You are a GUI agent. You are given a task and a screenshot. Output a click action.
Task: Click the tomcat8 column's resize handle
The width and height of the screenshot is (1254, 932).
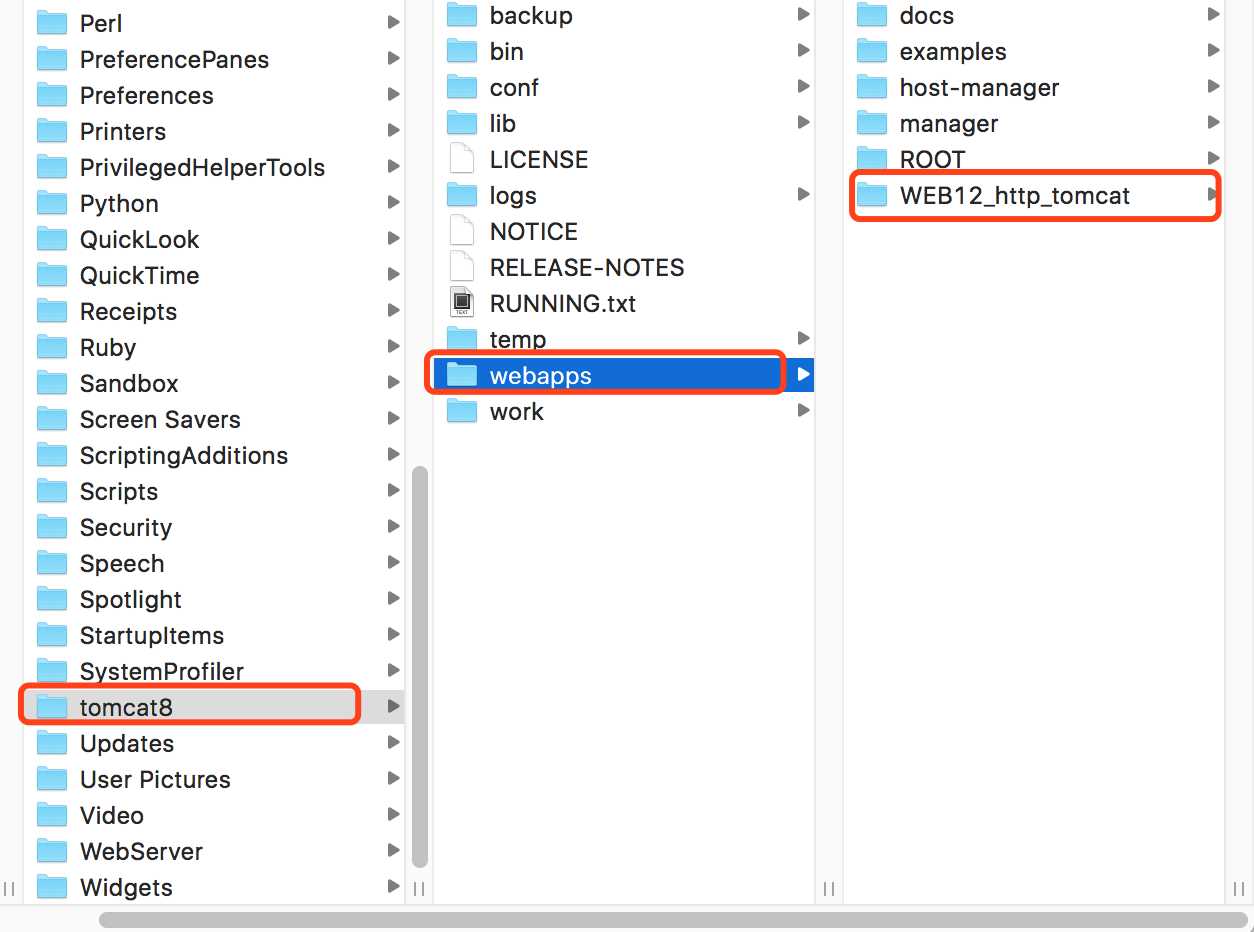coord(419,888)
